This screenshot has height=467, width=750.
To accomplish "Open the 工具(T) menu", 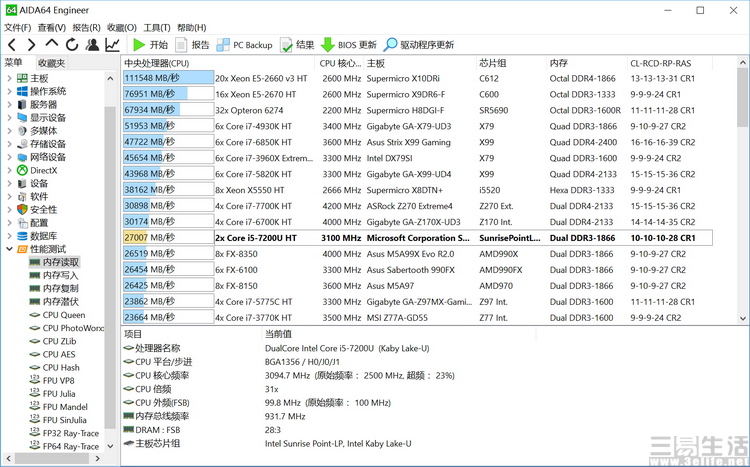I will [157, 28].
